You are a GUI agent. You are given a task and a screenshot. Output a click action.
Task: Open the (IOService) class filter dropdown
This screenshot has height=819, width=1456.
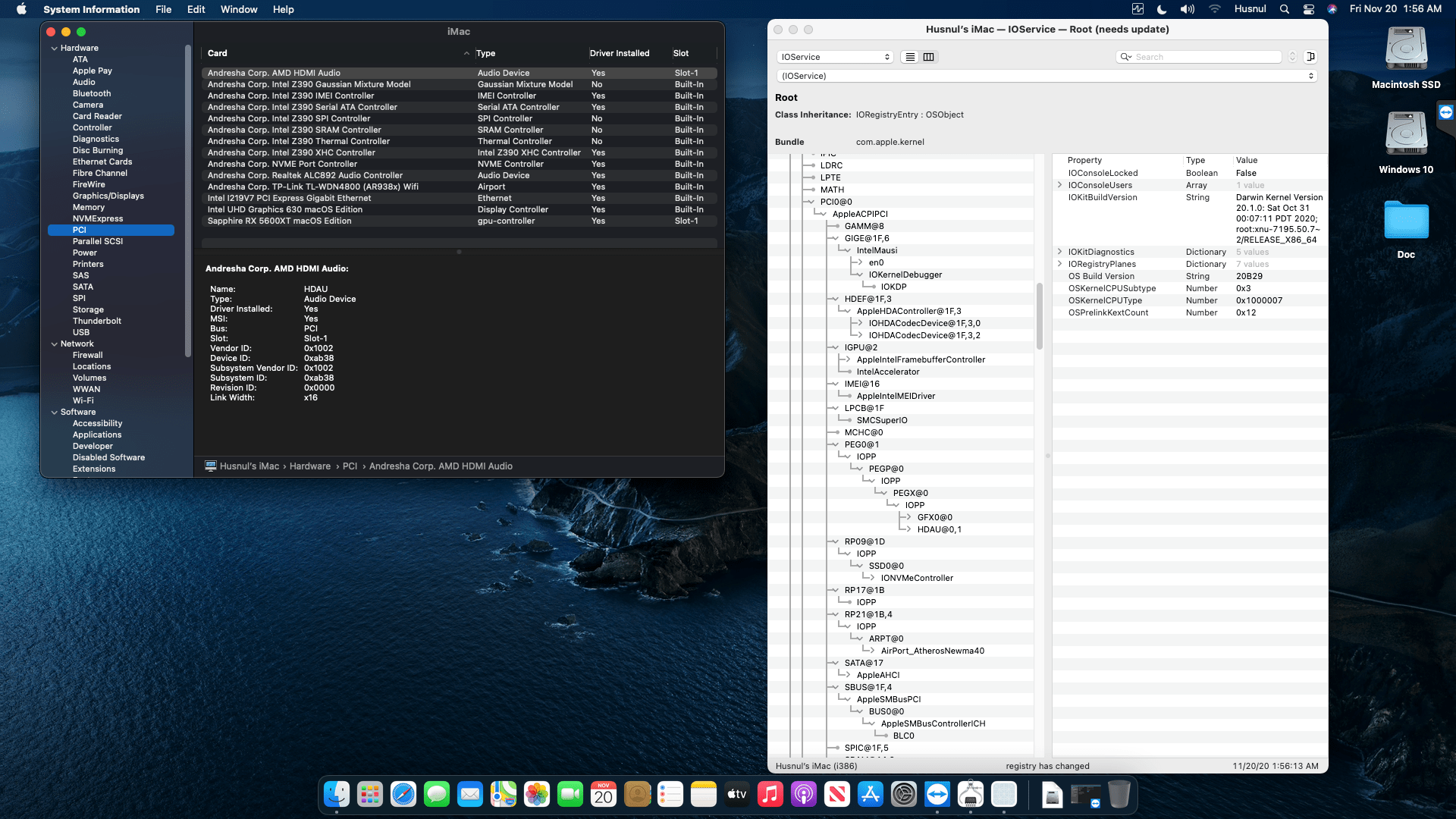click(1048, 75)
